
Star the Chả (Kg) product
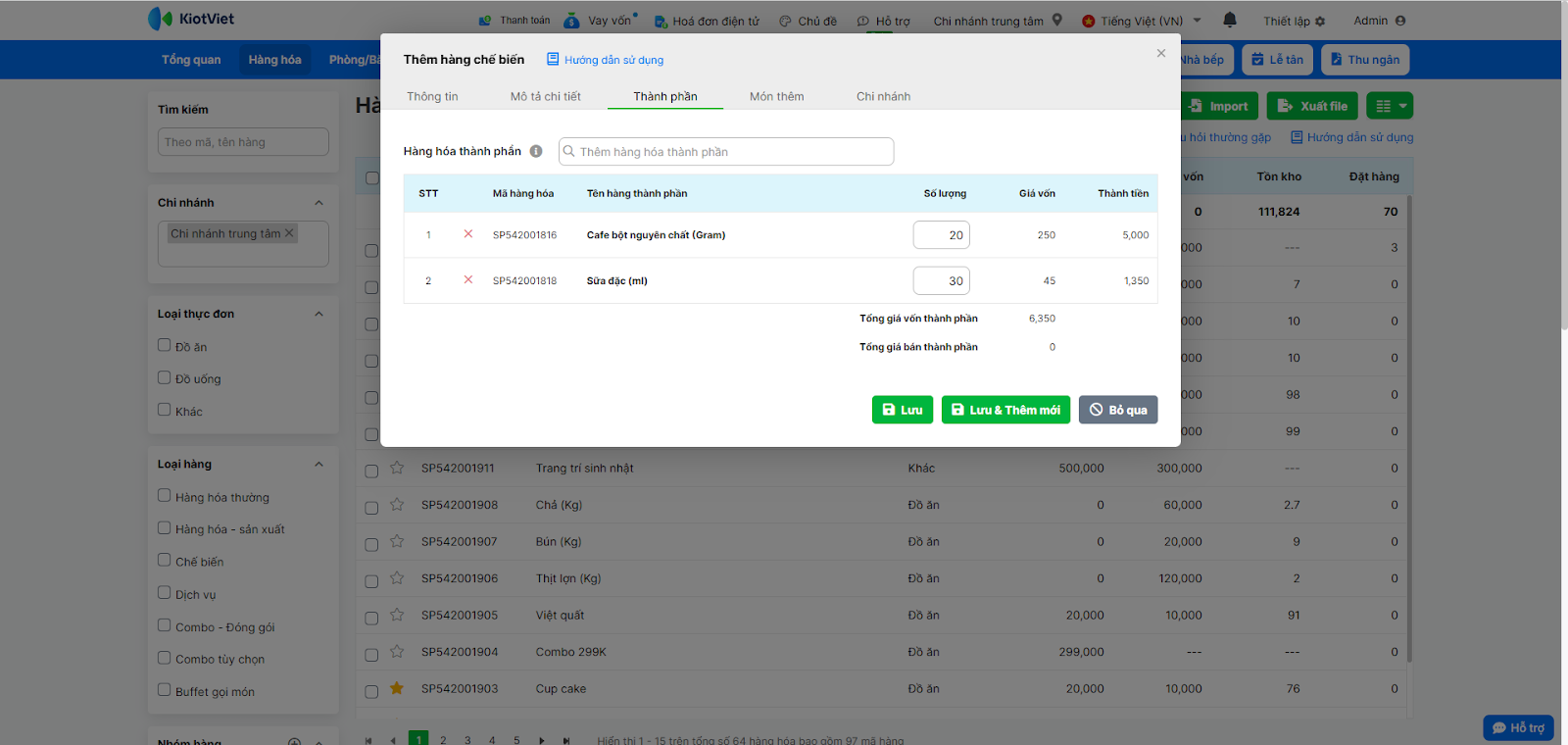[397, 505]
